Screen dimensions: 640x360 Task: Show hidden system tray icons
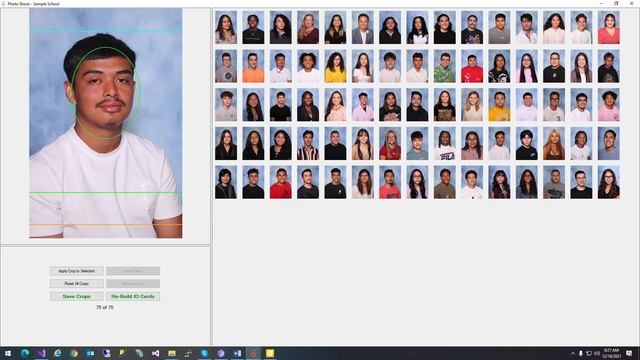click(573, 353)
